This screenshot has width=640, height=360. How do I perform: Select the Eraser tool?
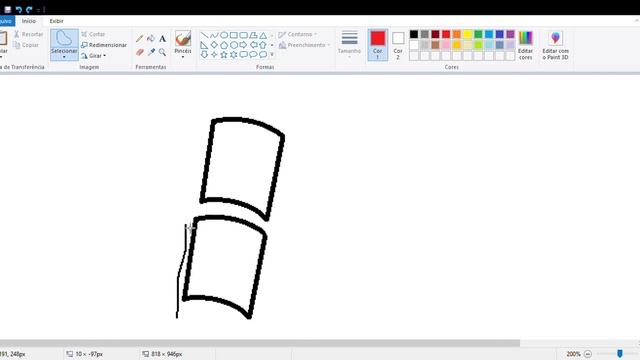click(x=140, y=52)
